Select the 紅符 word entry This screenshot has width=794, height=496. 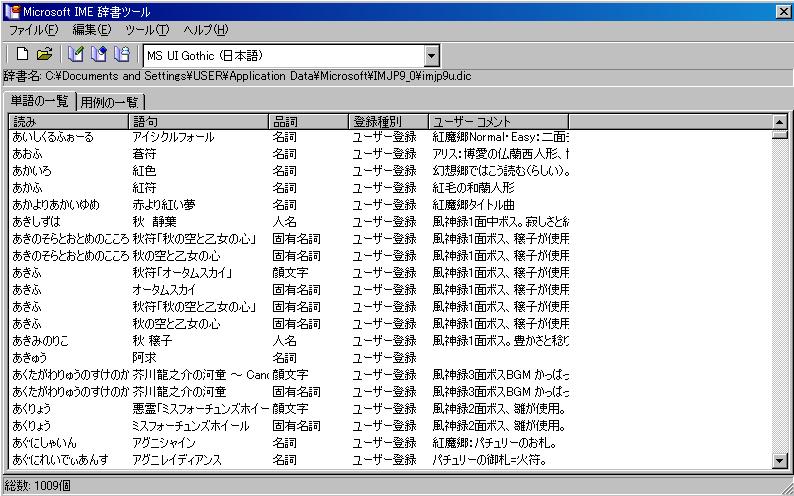[x=144, y=188]
